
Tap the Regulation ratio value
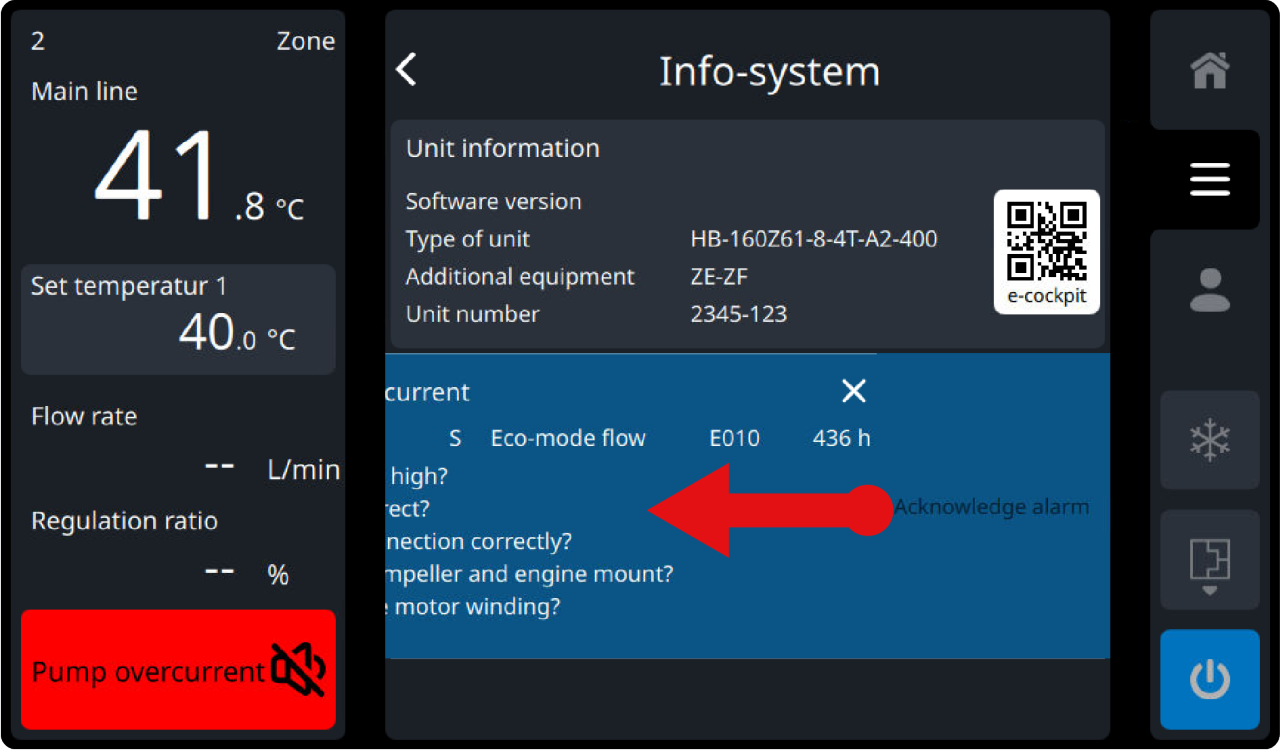click(219, 572)
